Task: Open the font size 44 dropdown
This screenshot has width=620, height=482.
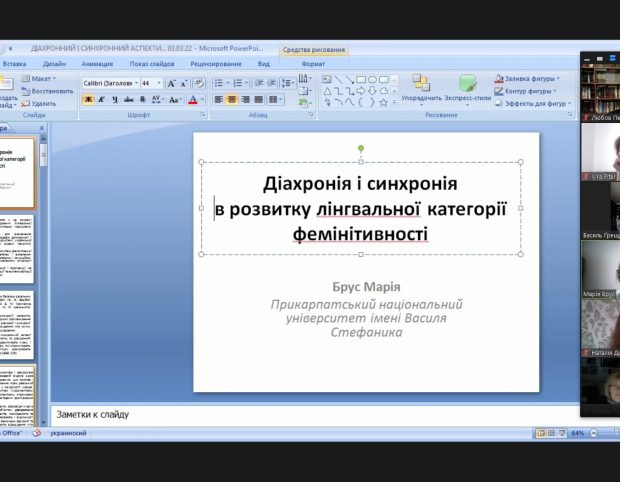Action: click(x=151, y=83)
